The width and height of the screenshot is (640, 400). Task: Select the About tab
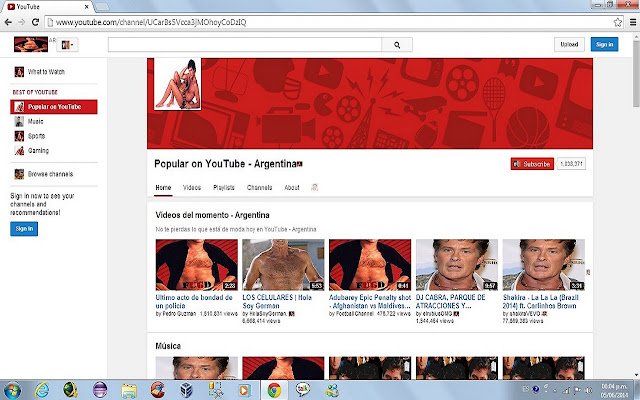[x=292, y=187]
